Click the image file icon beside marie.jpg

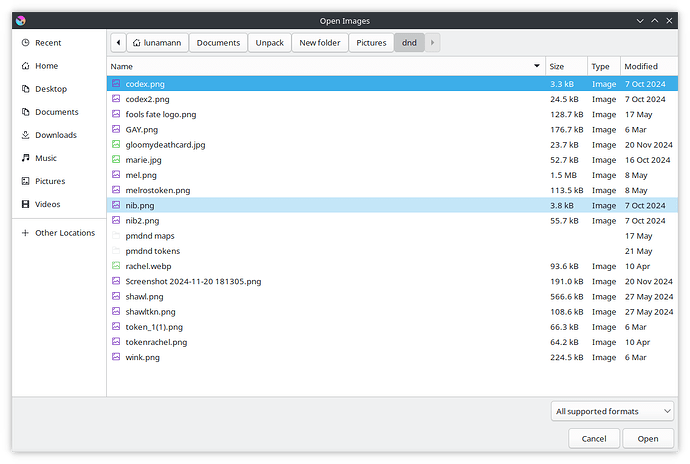(116, 160)
